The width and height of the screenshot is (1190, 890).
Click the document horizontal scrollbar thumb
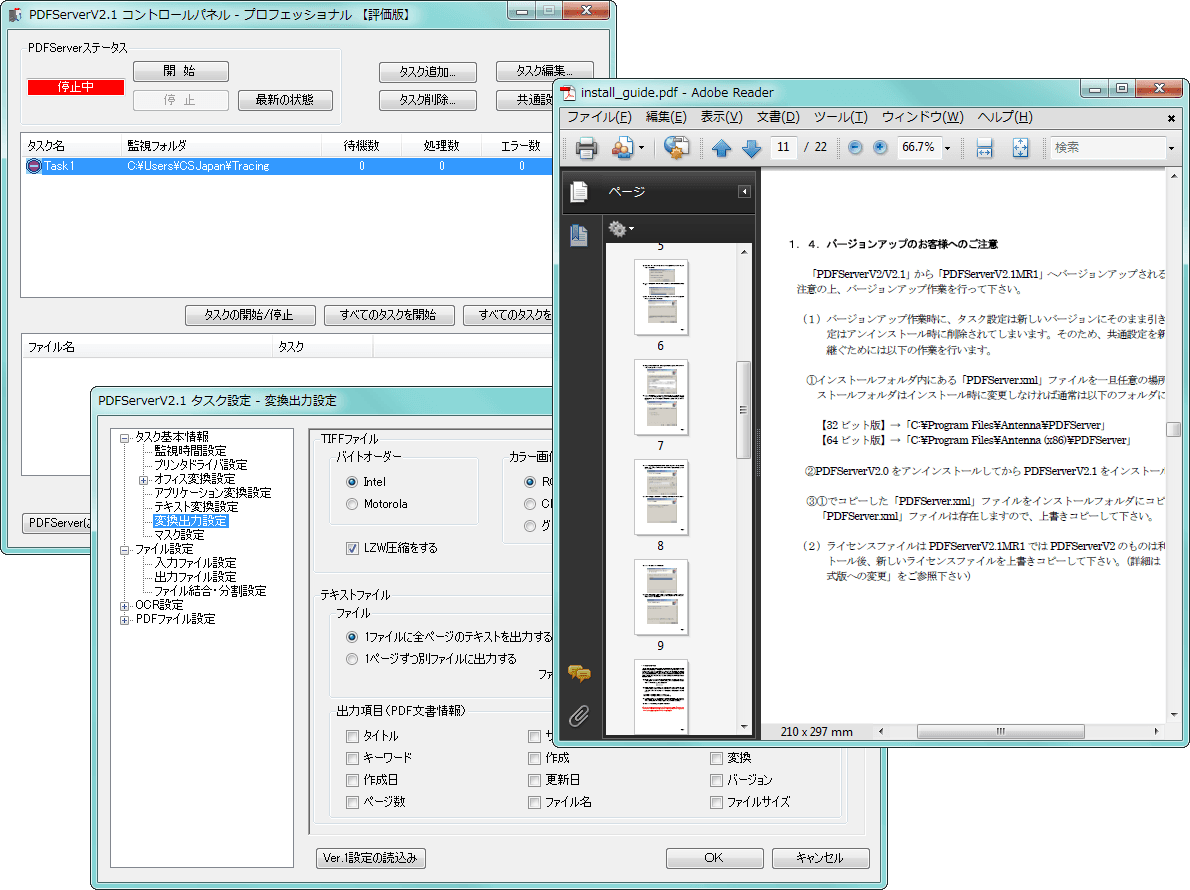coord(1000,731)
